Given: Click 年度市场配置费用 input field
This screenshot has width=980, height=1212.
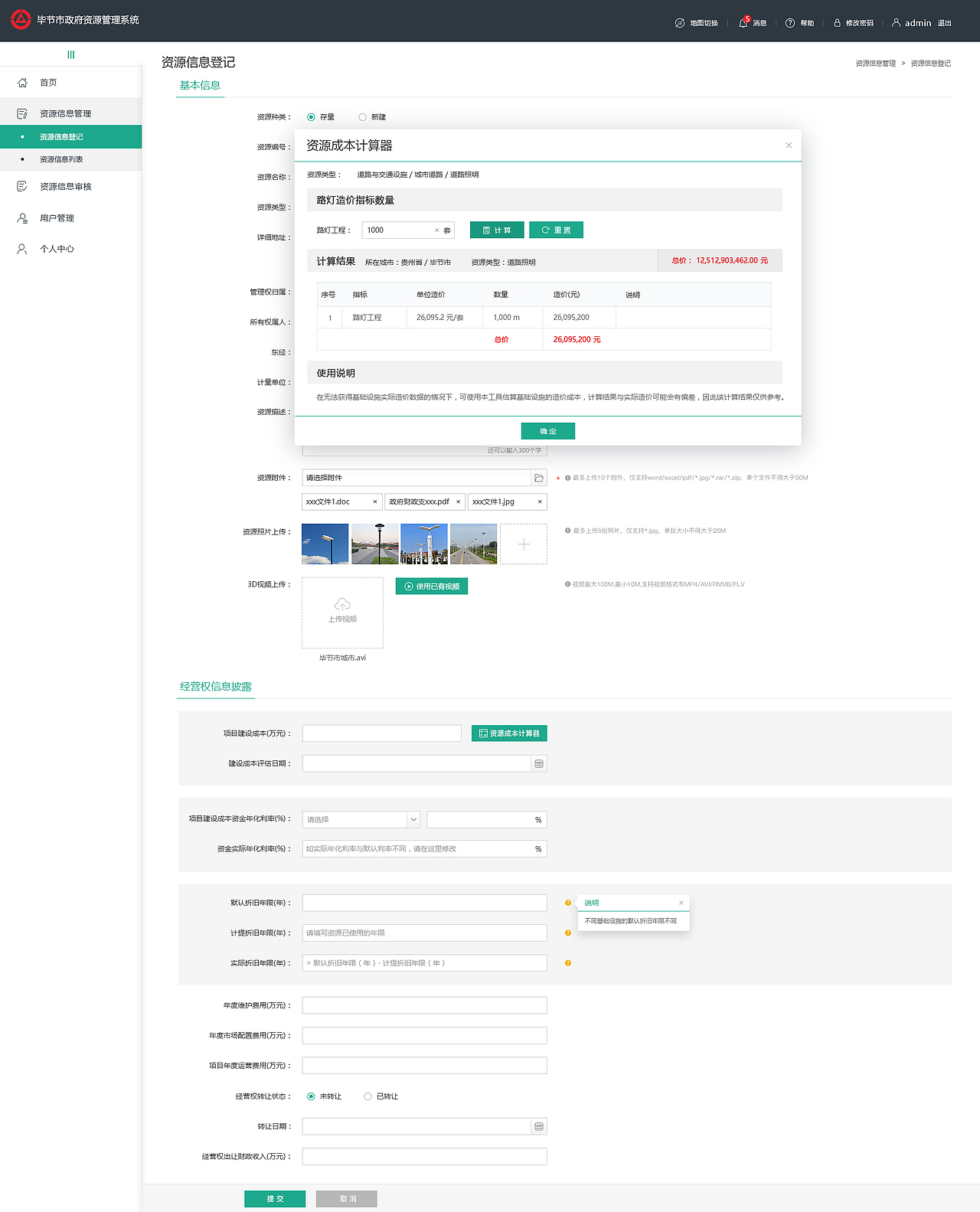Looking at the screenshot, I should [425, 1036].
